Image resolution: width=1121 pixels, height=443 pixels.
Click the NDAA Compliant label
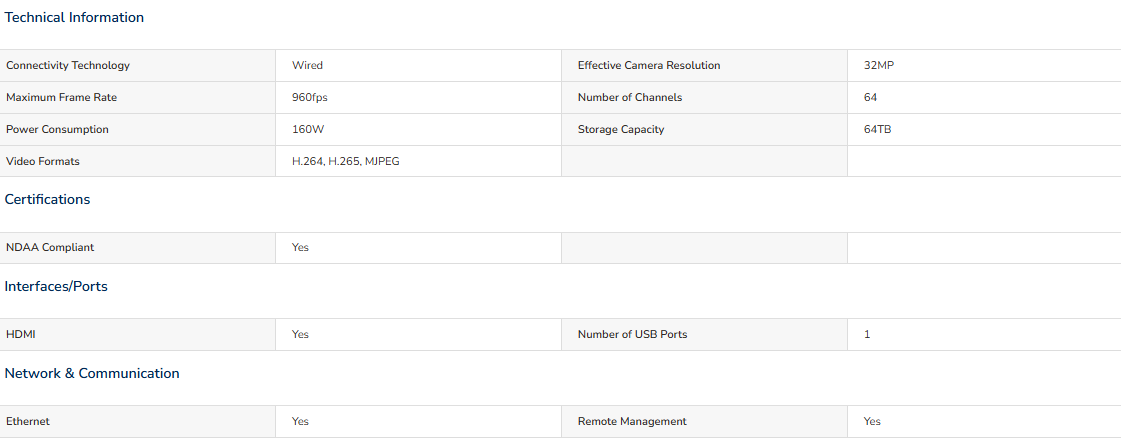(50, 248)
